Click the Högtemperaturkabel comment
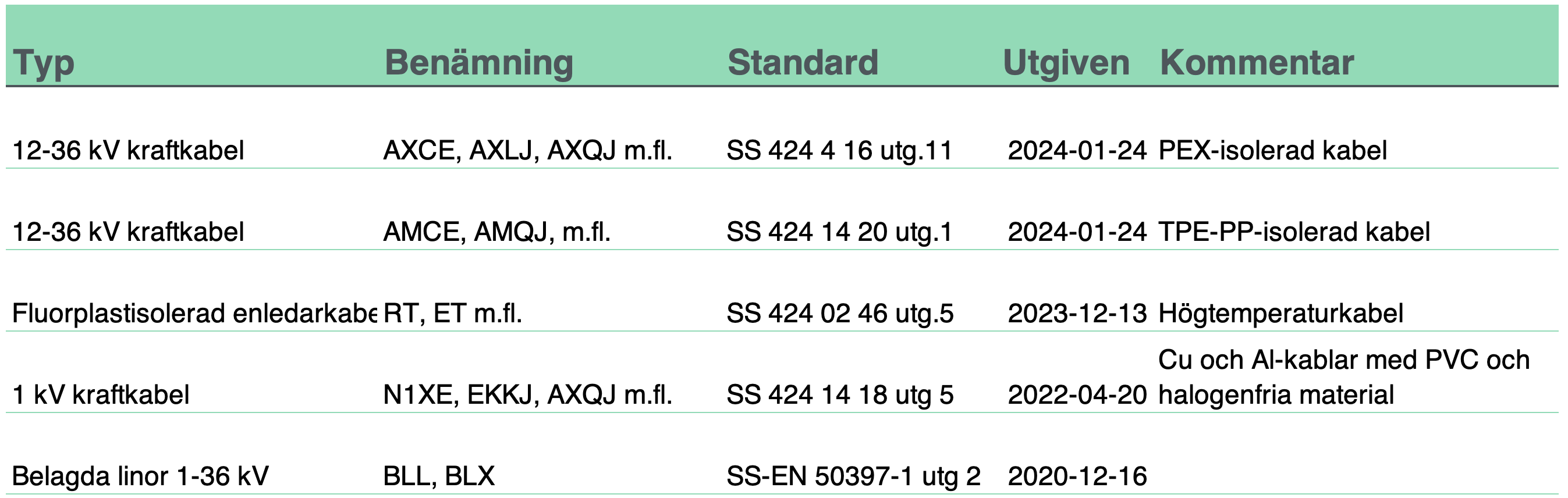Image resolution: width=1568 pixels, height=498 pixels. 1280,313
